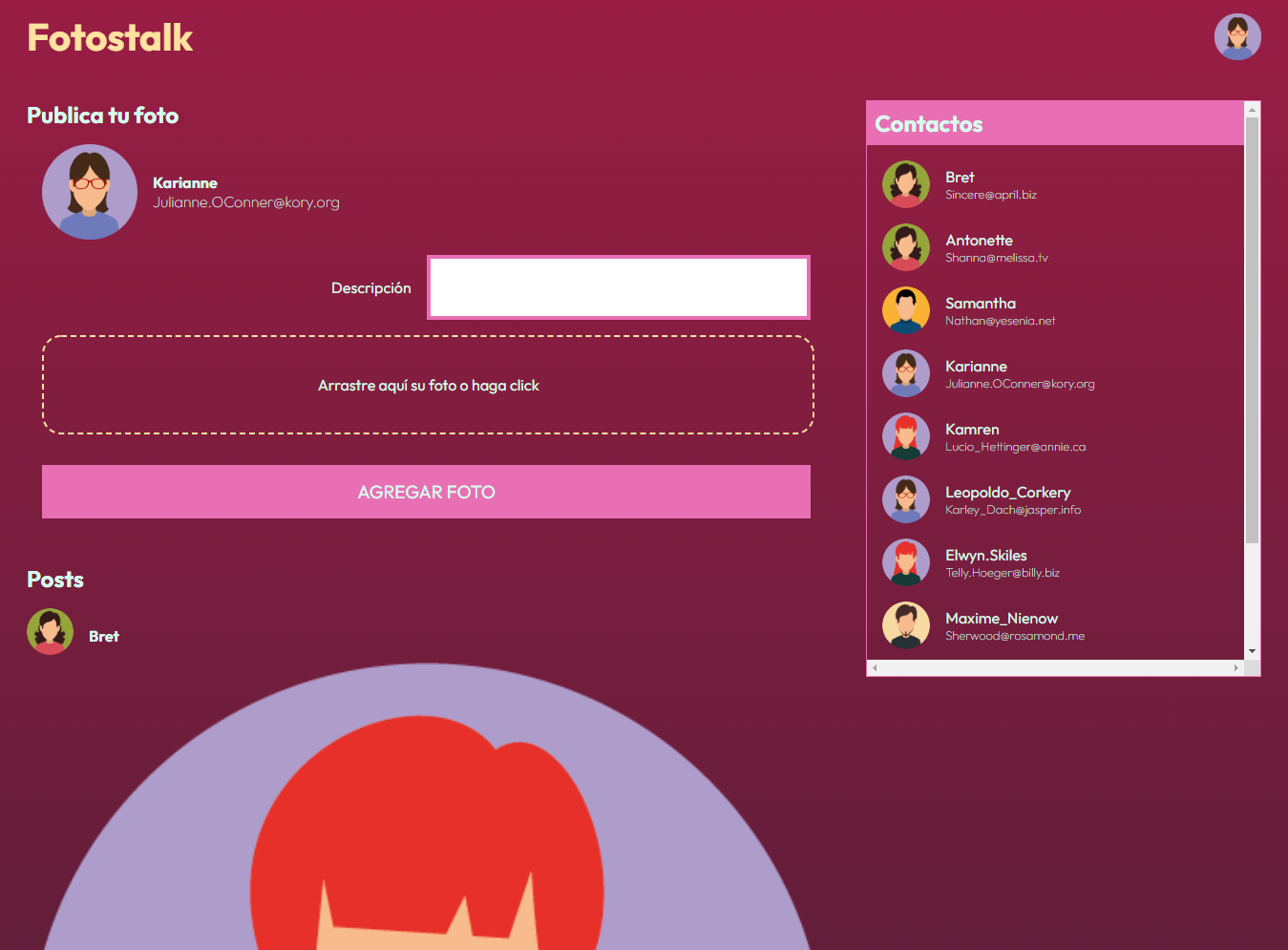
Task: Click Bret's avatar in the contacts list
Action: click(905, 184)
